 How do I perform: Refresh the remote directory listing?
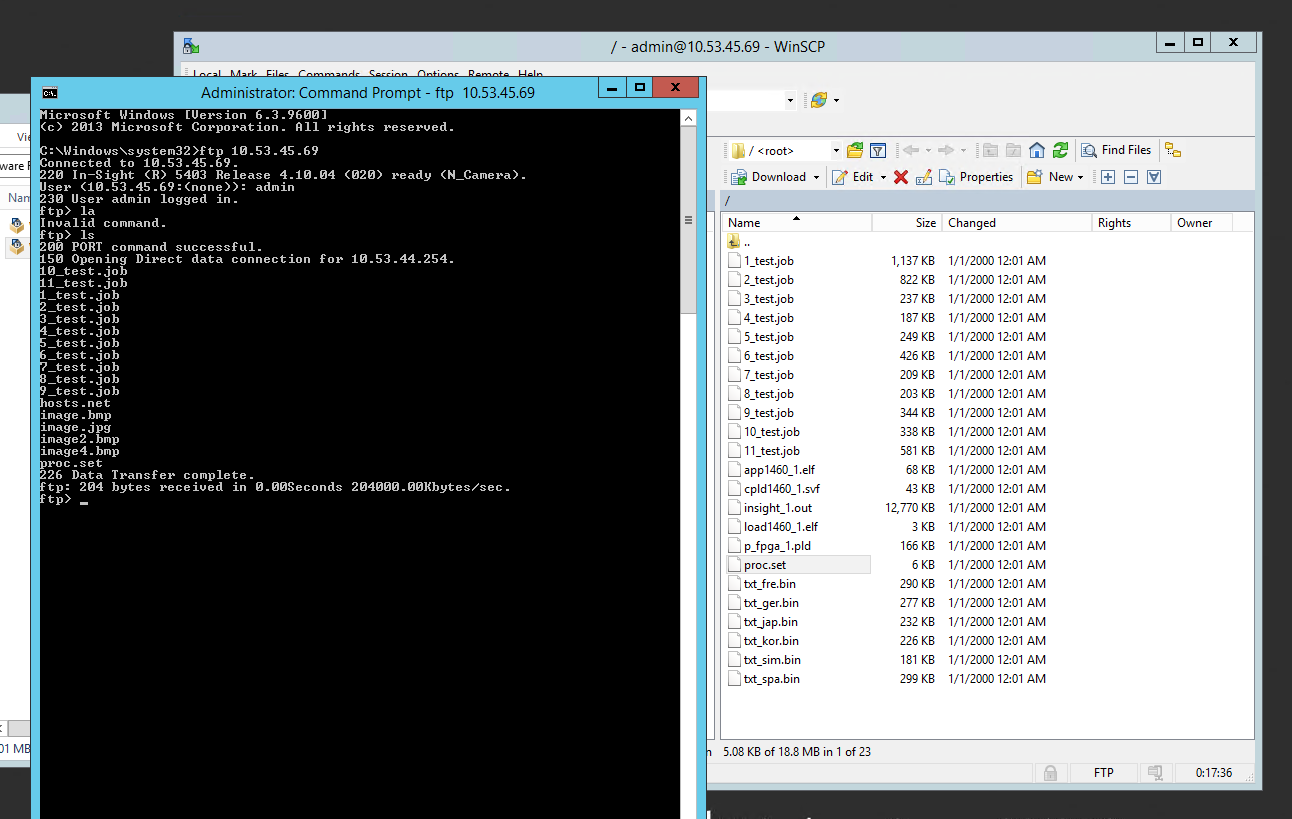(1060, 151)
